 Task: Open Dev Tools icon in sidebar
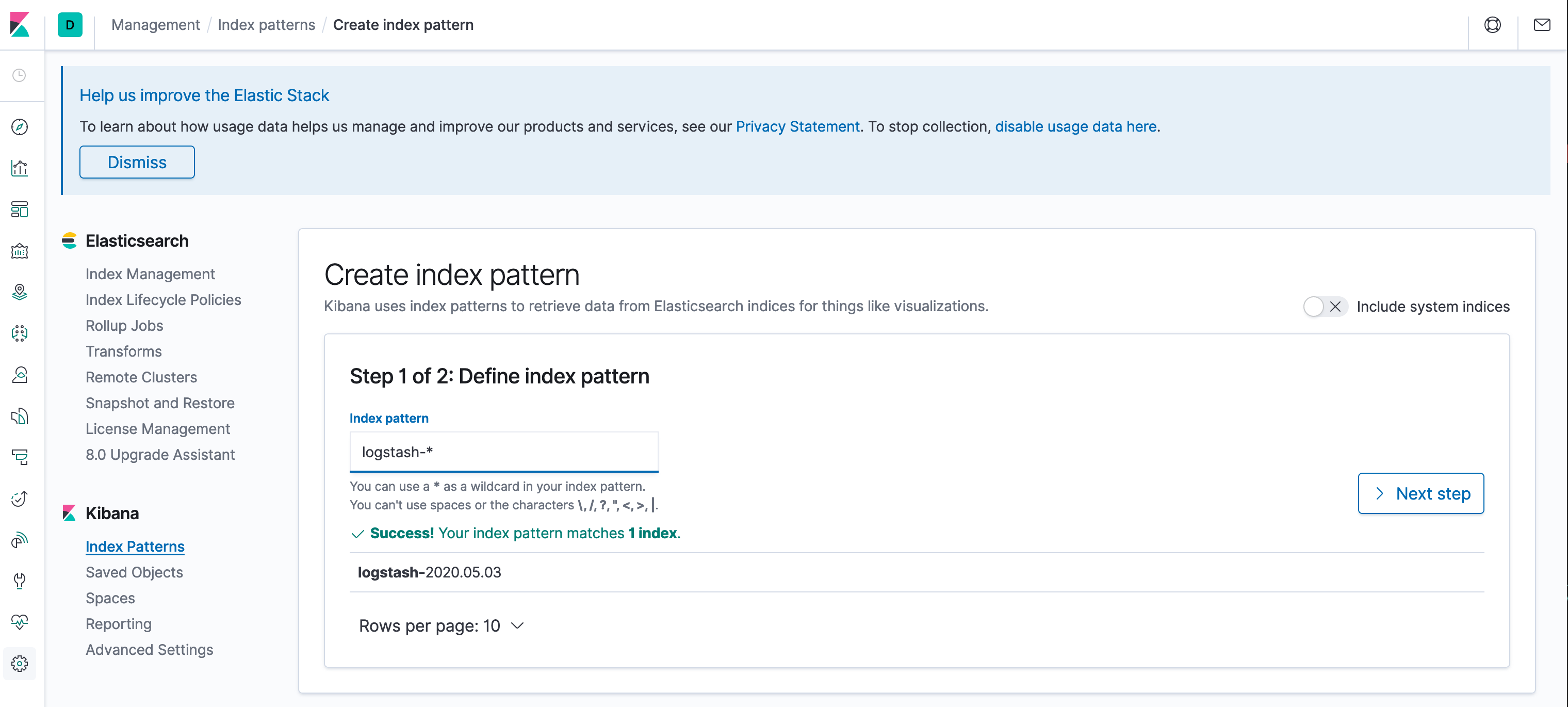(x=20, y=581)
